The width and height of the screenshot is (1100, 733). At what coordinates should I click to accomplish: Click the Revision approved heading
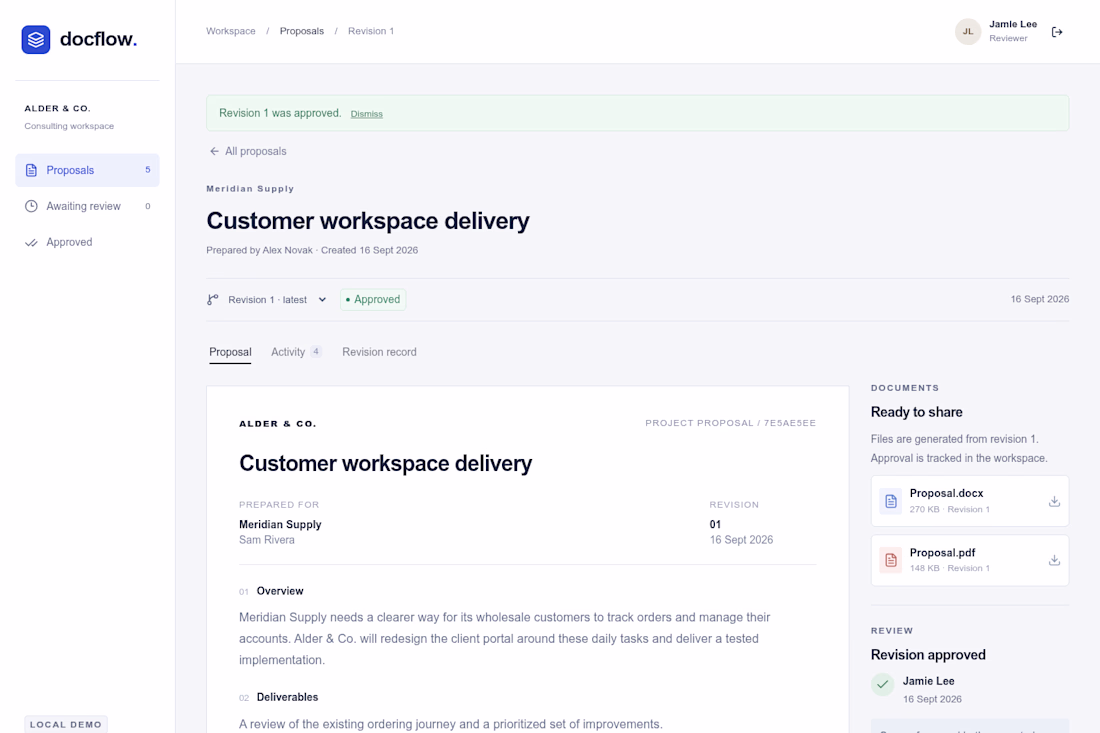point(928,655)
